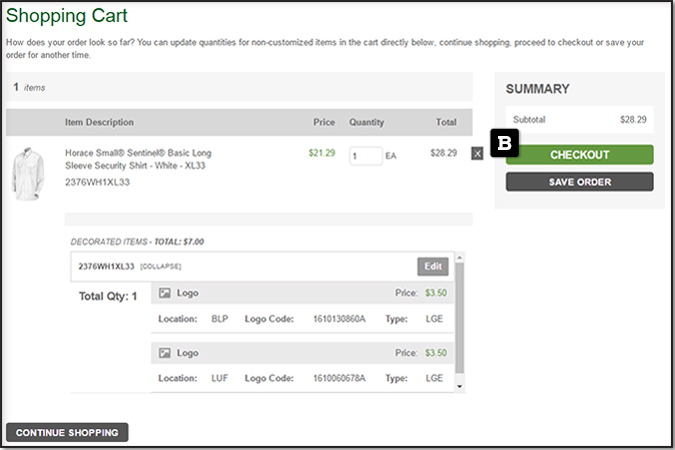Click the black B callout marker
Image resolution: width=675 pixels, height=450 pixels.
(x=505, y=143)
